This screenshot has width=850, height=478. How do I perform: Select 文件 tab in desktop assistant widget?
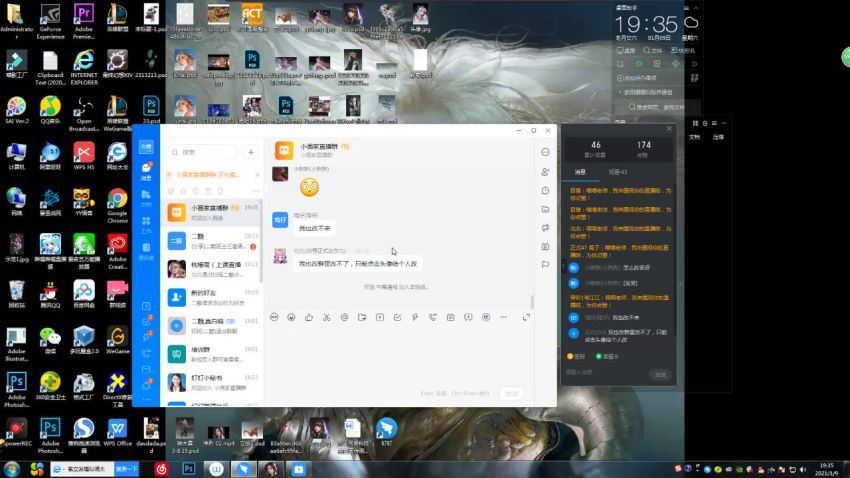coord(653,50)
